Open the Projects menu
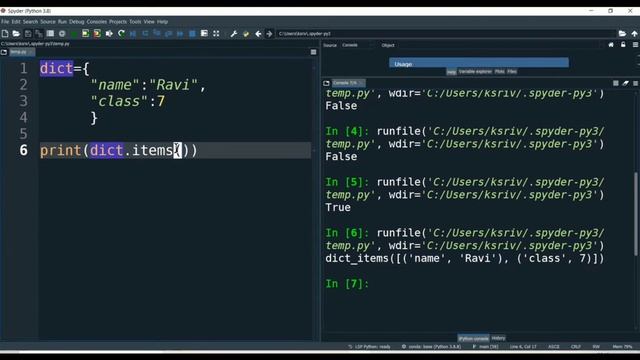This screenshot has width=640, height=360. 118,22
